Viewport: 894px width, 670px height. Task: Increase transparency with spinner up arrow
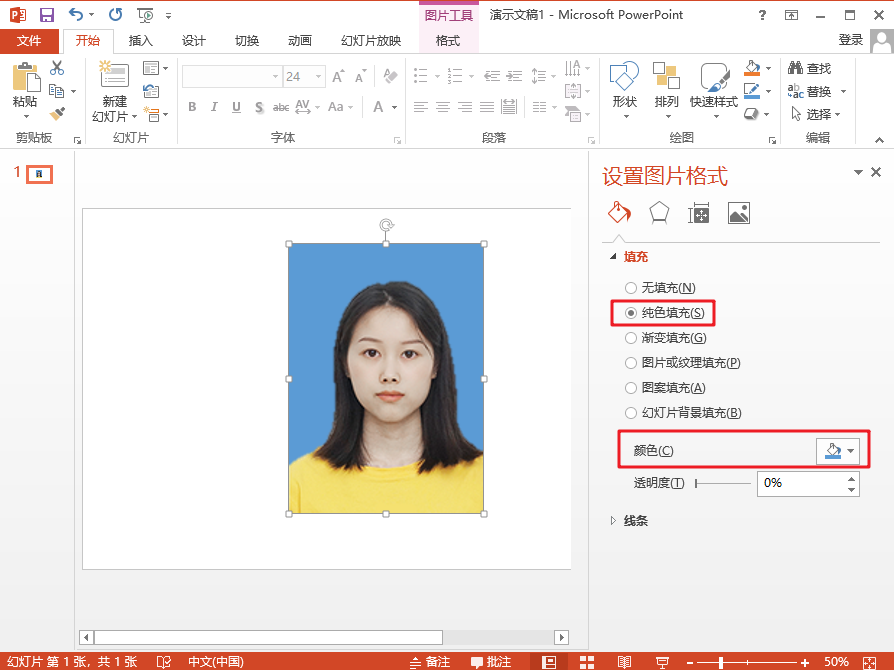pos(852,478)
